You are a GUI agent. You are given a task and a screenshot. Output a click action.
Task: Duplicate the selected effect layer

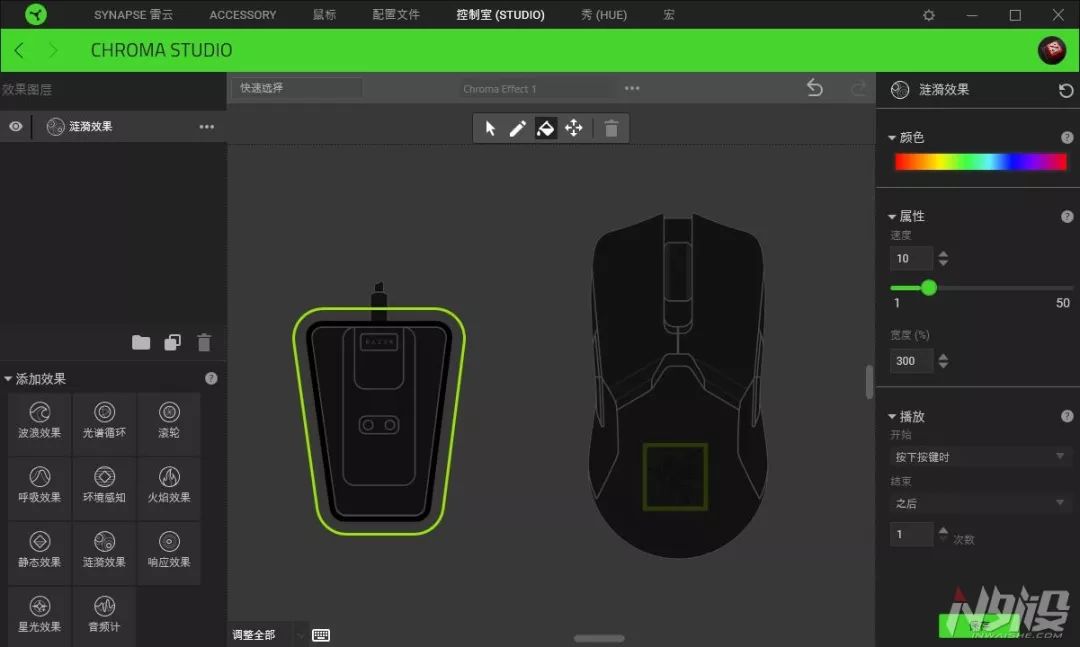click(x=172, y=342)
